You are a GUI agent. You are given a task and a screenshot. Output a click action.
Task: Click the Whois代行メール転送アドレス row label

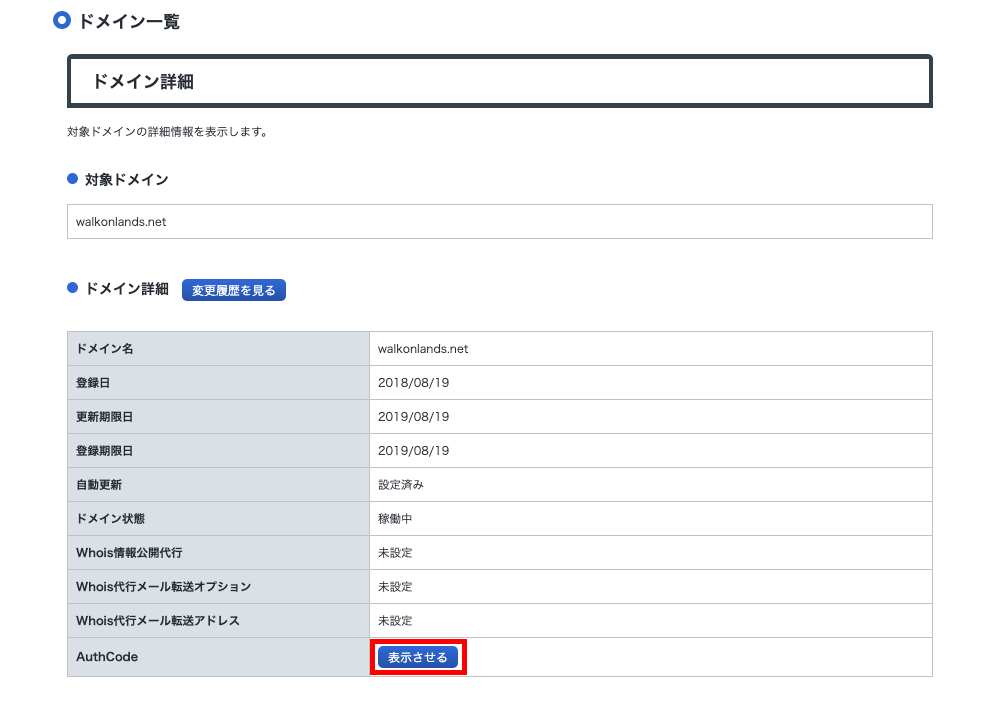157,621
